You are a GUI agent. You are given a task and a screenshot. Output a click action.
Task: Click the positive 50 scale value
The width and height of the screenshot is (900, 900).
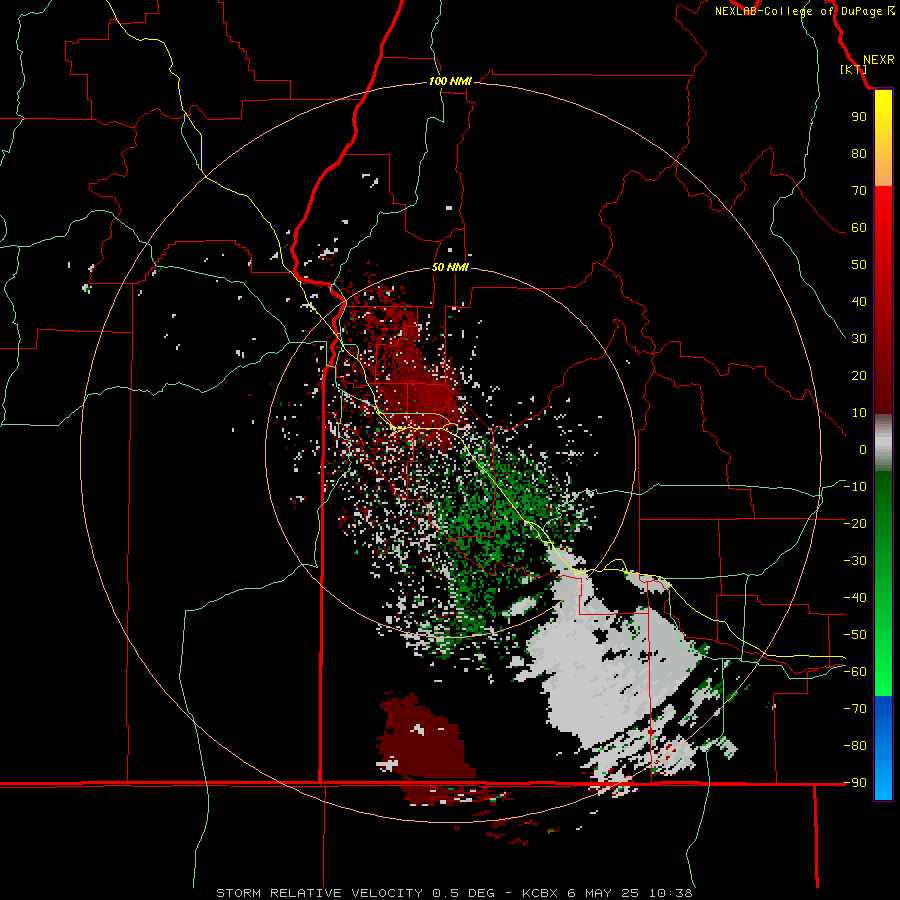(x=859, y=265)
